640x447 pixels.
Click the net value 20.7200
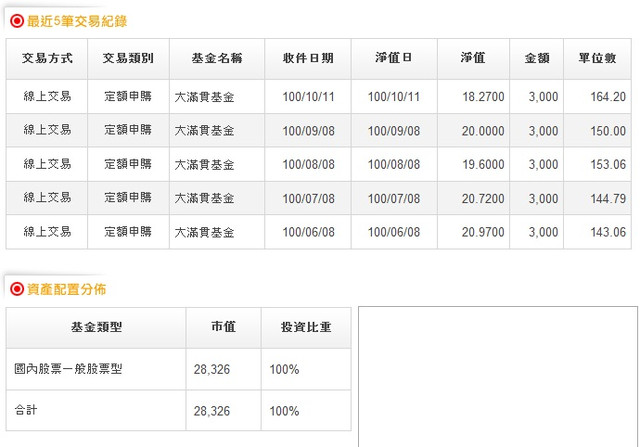(483, 198)
